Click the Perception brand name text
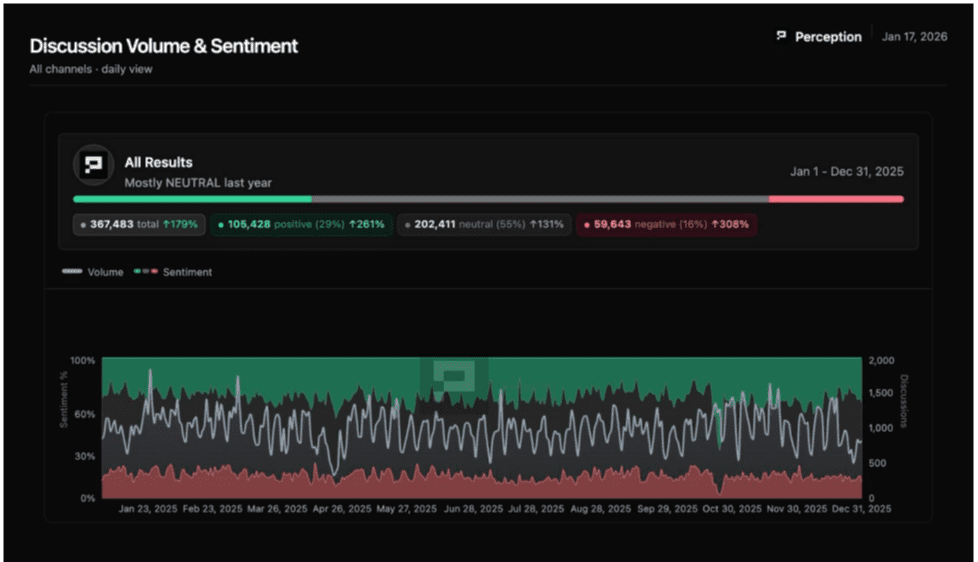The image size is (978, 562). (x=828, y=37)
